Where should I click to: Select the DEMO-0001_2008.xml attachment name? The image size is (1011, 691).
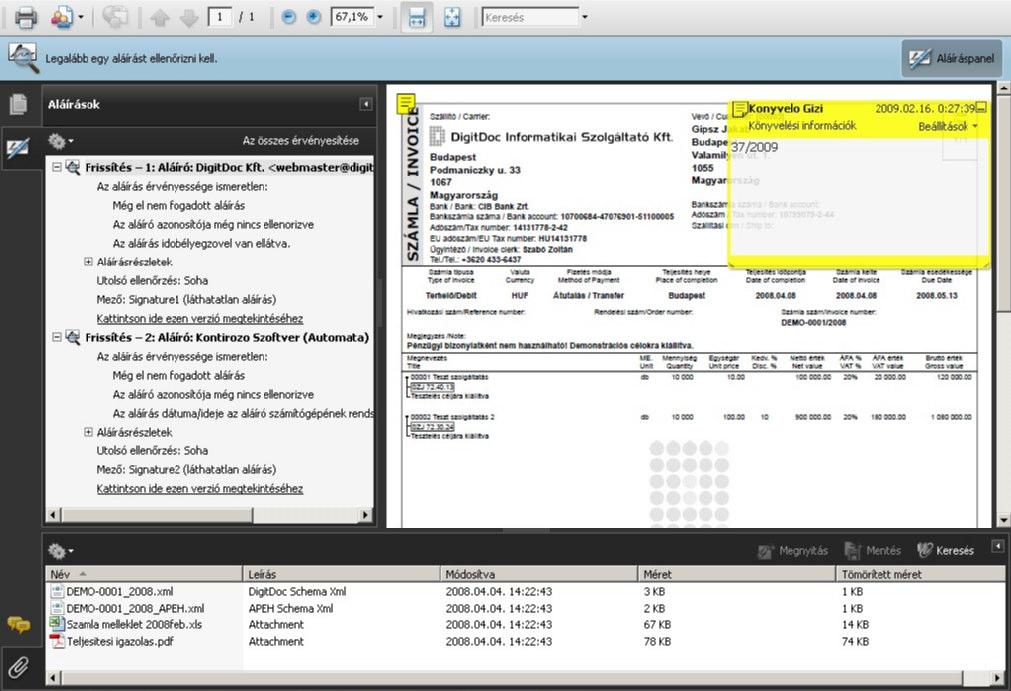coord(120,591)
